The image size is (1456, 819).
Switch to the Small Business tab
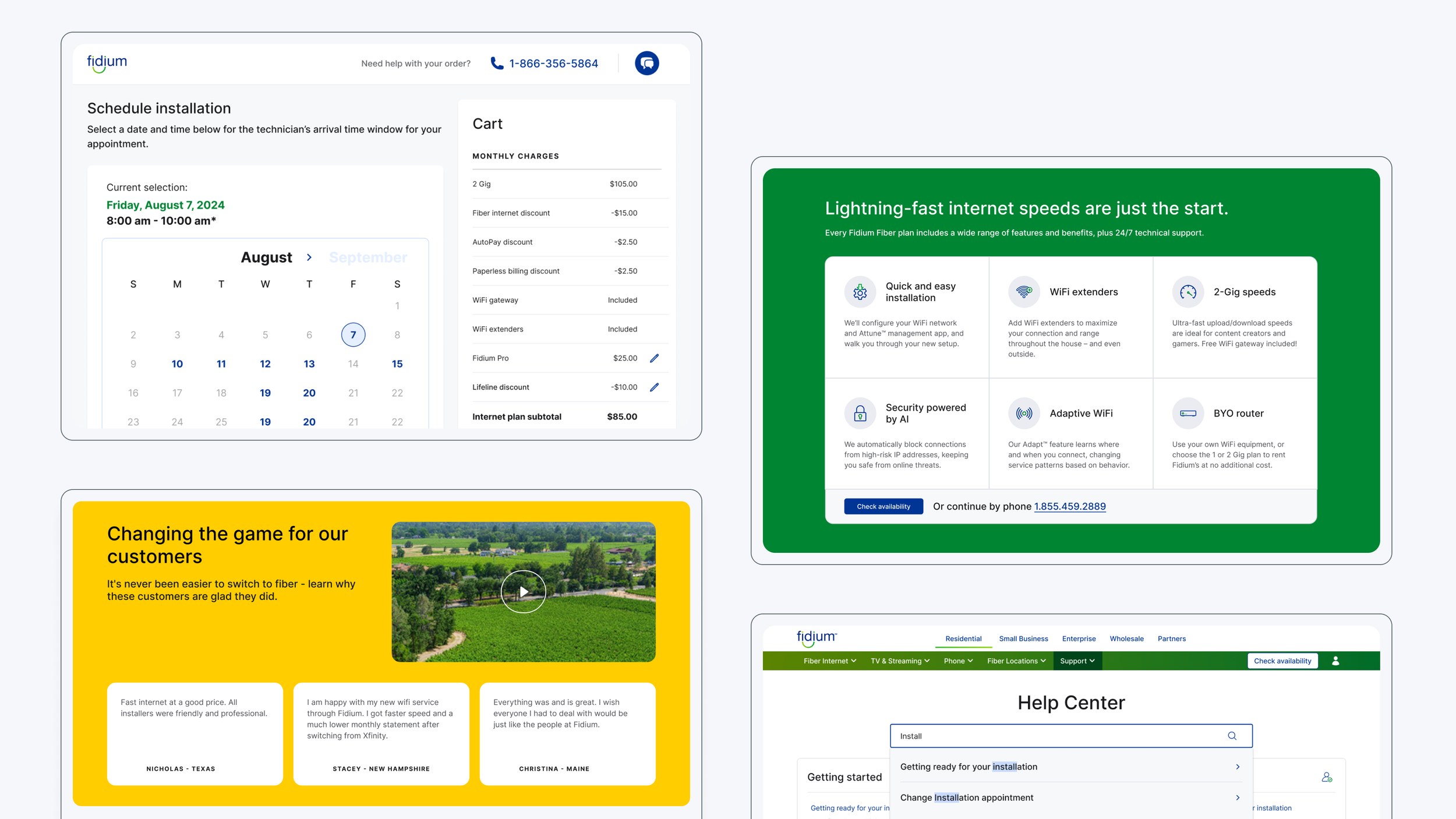pos(1023,638)
